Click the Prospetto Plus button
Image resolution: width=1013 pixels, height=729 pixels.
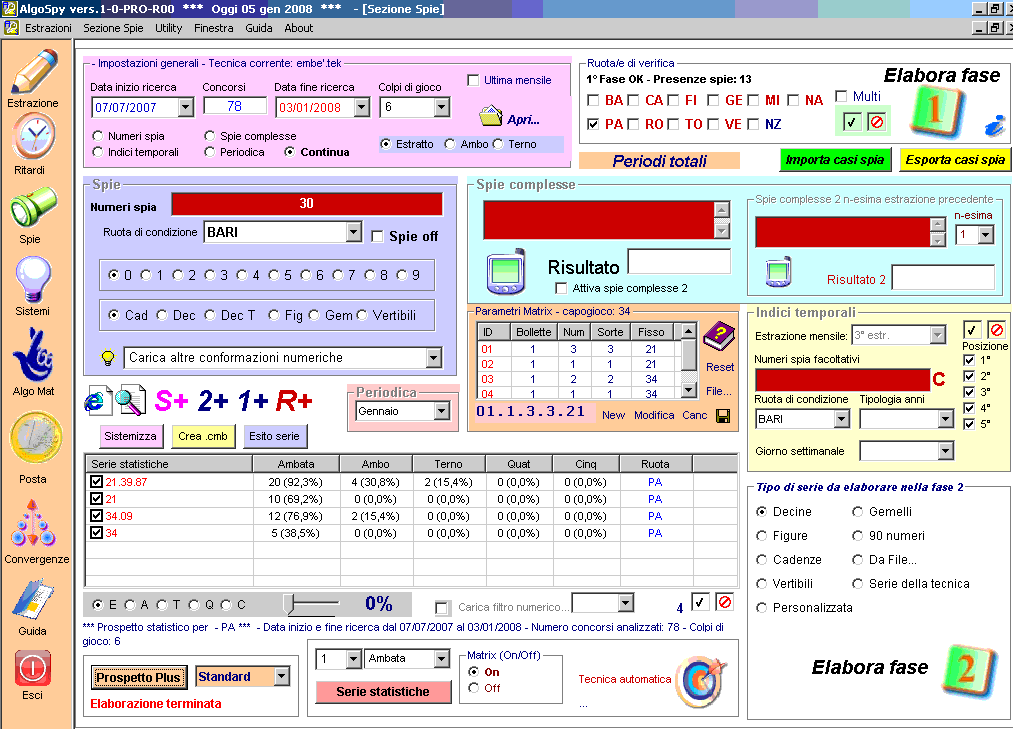point(138,677)
